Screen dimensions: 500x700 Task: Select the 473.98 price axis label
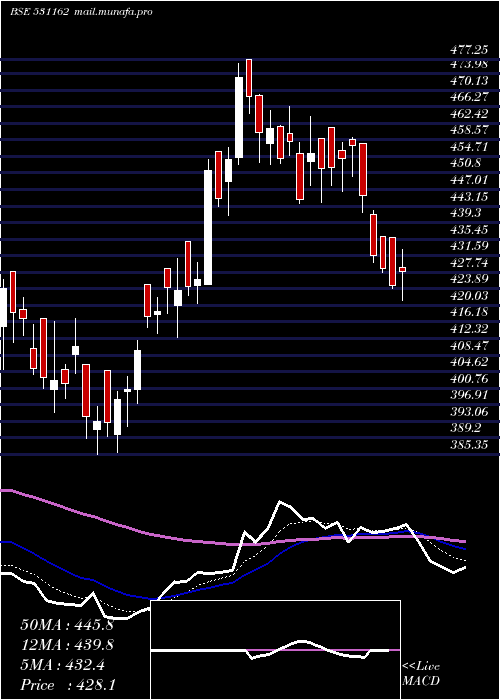tap(469, 64)
